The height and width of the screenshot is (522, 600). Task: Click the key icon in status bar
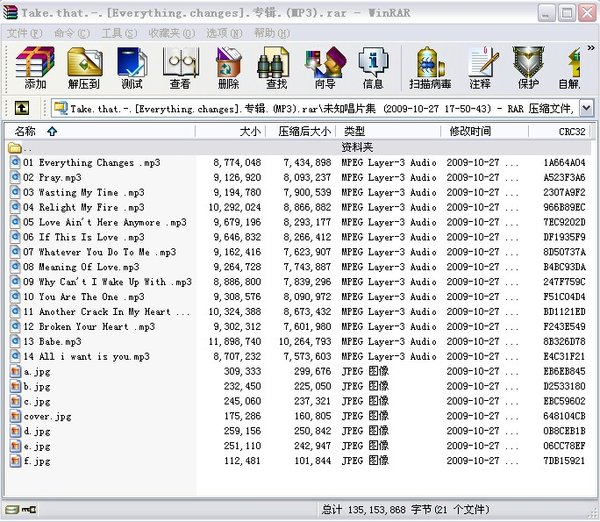click(x=29, y=509)
